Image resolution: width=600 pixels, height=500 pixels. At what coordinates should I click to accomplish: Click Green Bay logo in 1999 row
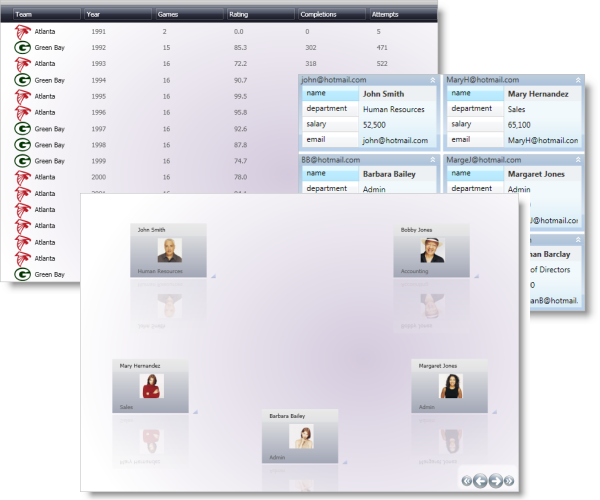[22, 161]
